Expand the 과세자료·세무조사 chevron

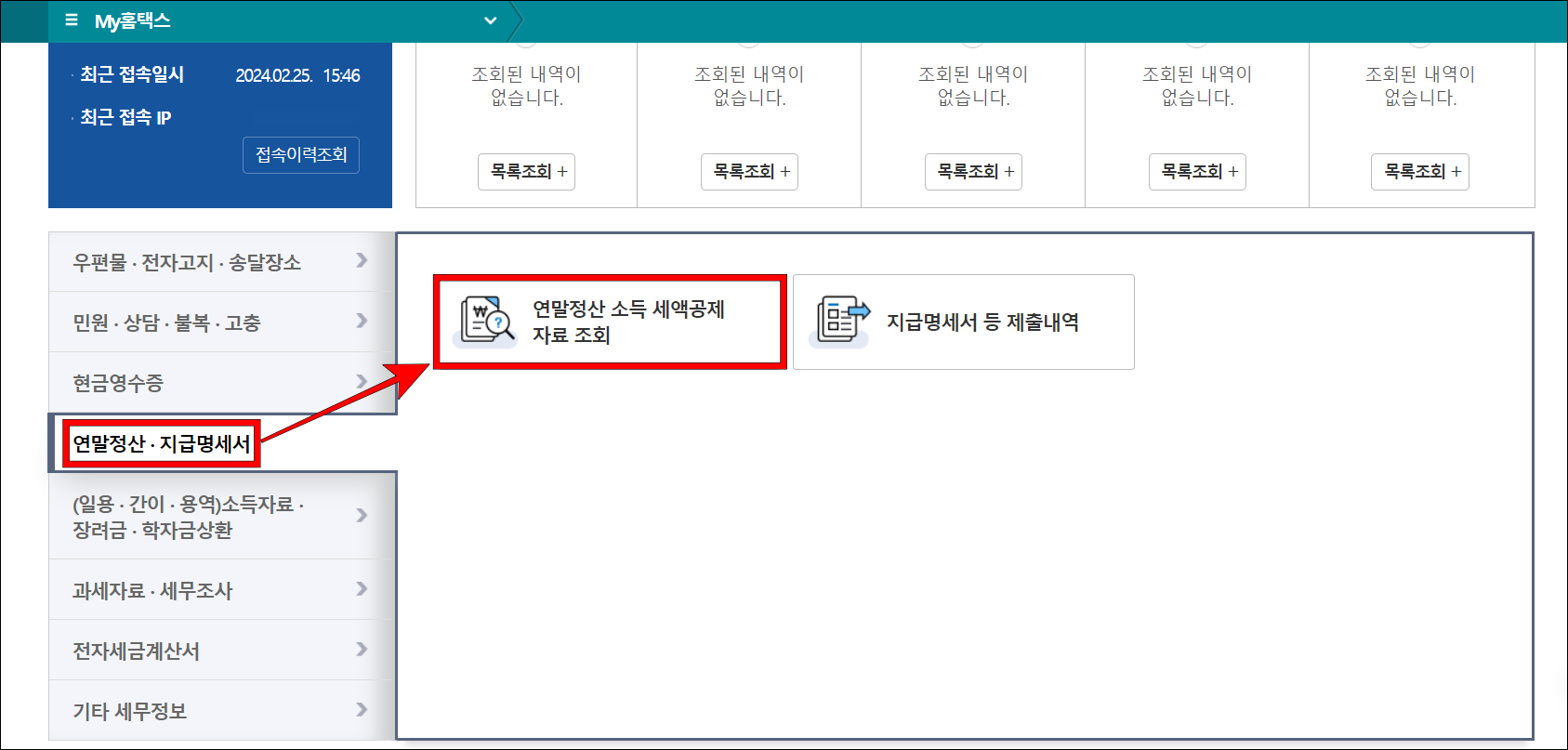(x=362, y=588)
